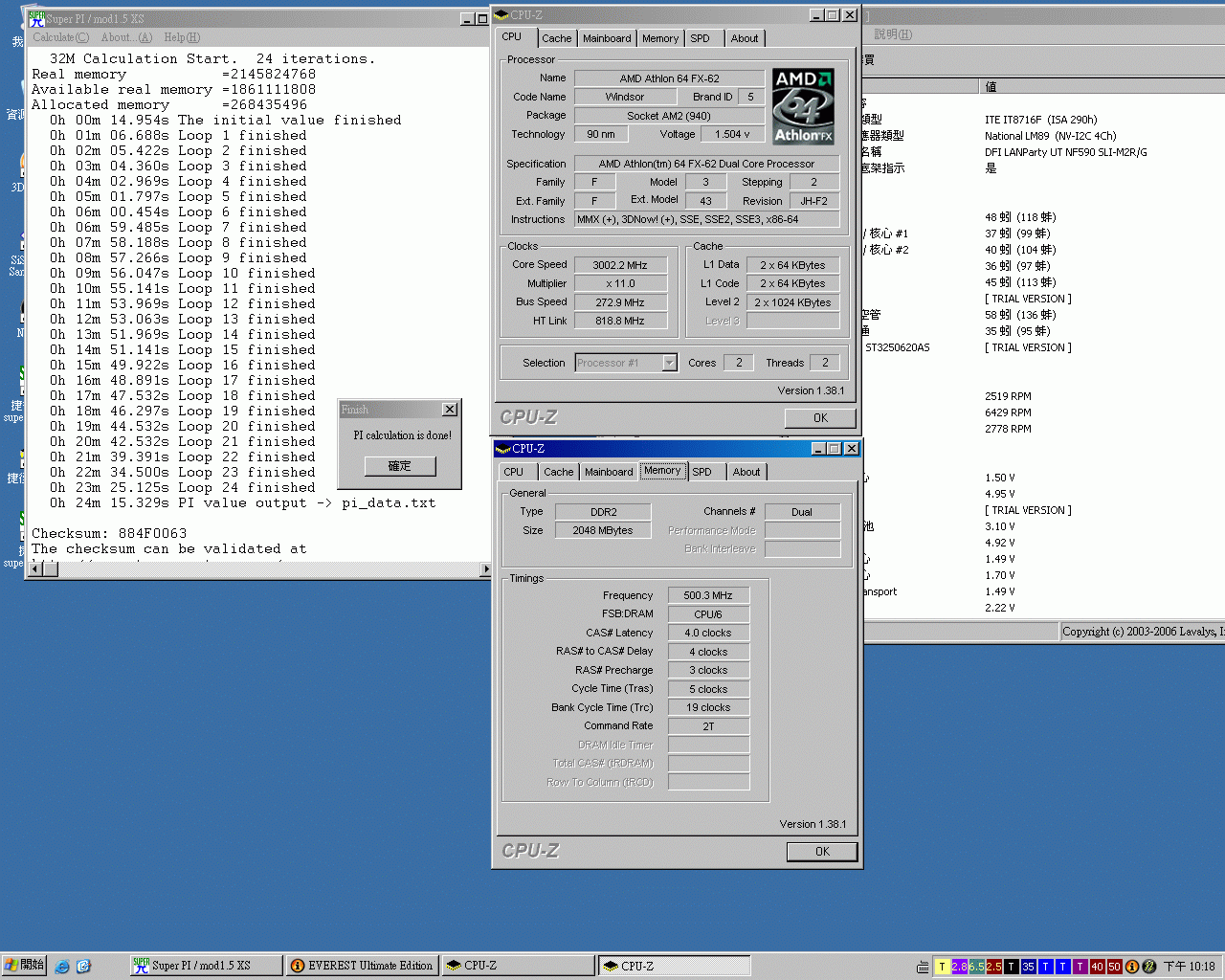Click the teal 6.5 tray icon
Image resolution: width=1225 pixels, height=980 pixels.
click(x=976, y=967)
